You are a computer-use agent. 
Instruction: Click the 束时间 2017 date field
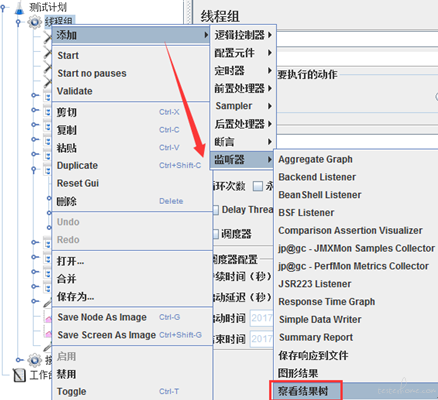point(262,339)
